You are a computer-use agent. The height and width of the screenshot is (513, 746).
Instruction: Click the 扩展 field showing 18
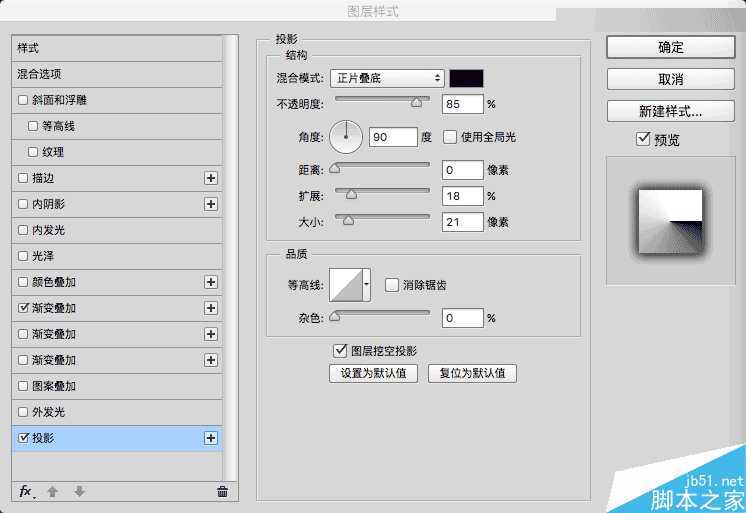click(462, 196)
